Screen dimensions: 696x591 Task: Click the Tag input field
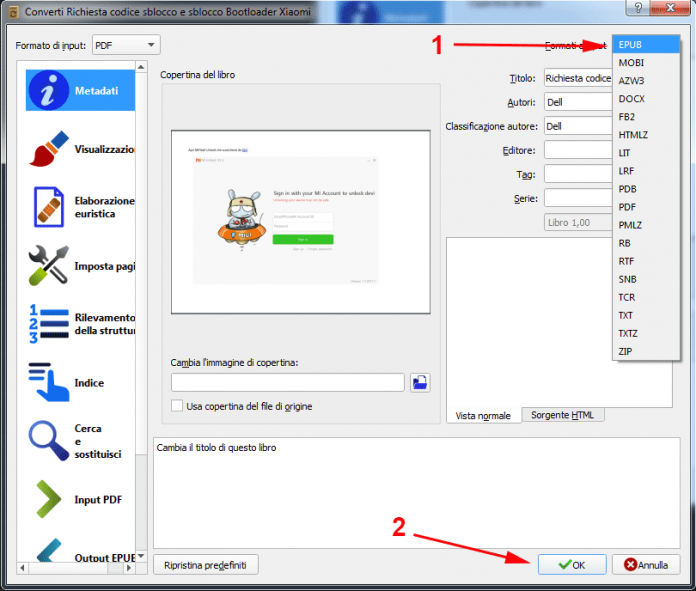click(578, 174)
